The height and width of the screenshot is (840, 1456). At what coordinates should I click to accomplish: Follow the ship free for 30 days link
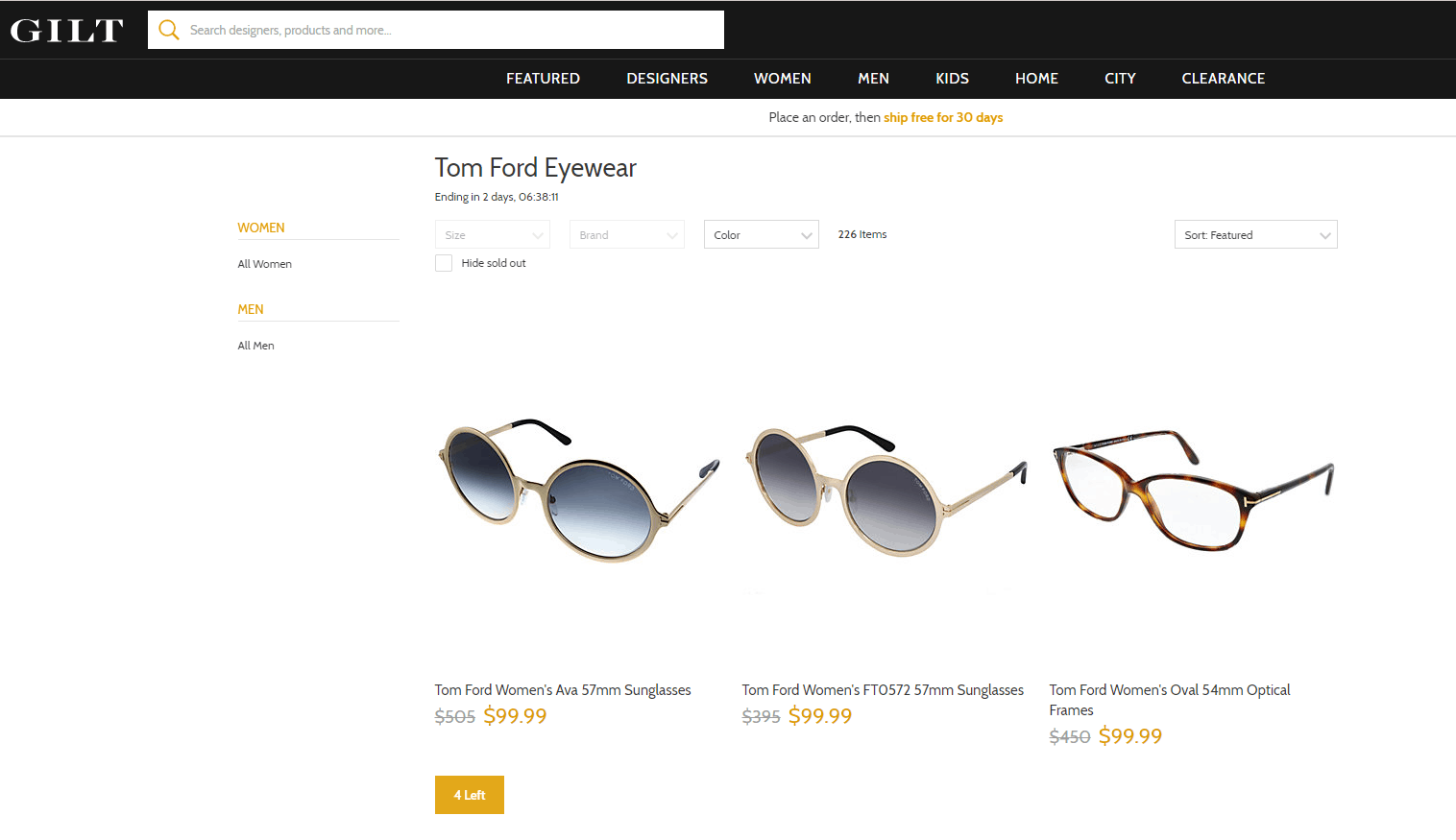click(943, 117)
